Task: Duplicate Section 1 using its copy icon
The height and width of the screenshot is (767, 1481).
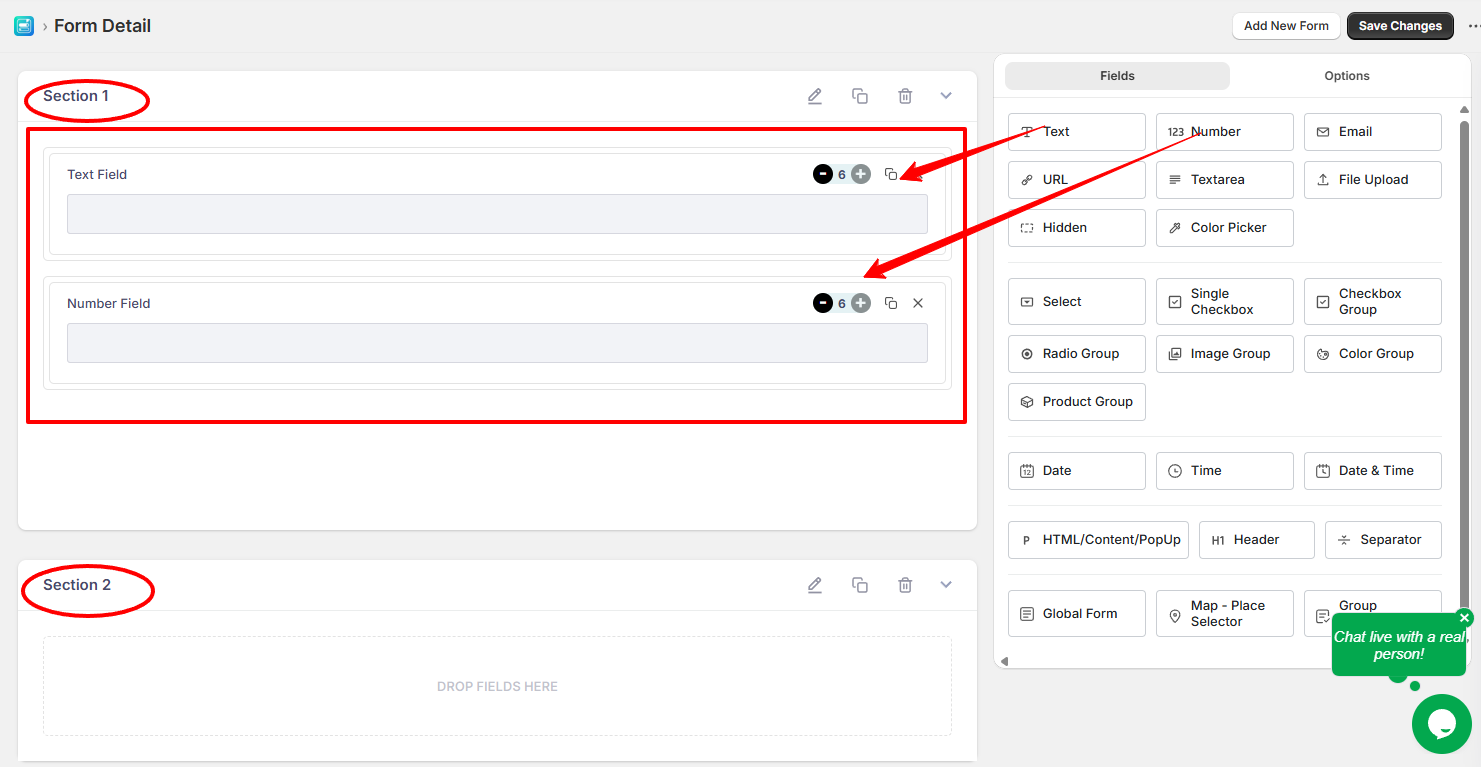Action: tap(859, 96)
